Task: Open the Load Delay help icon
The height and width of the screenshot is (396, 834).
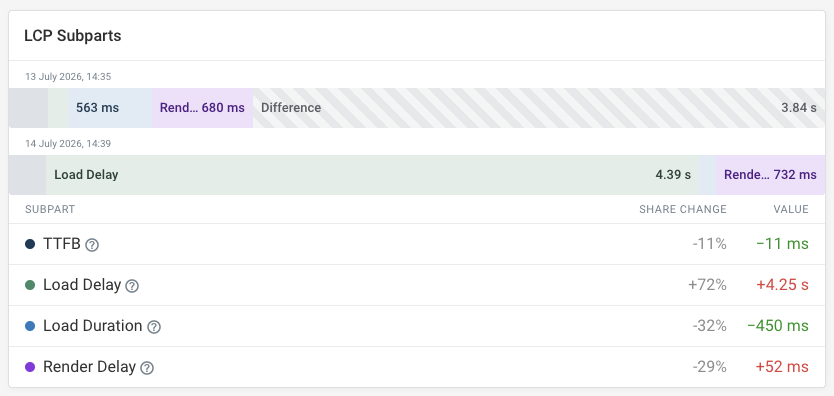Action: tap(132, 286)
